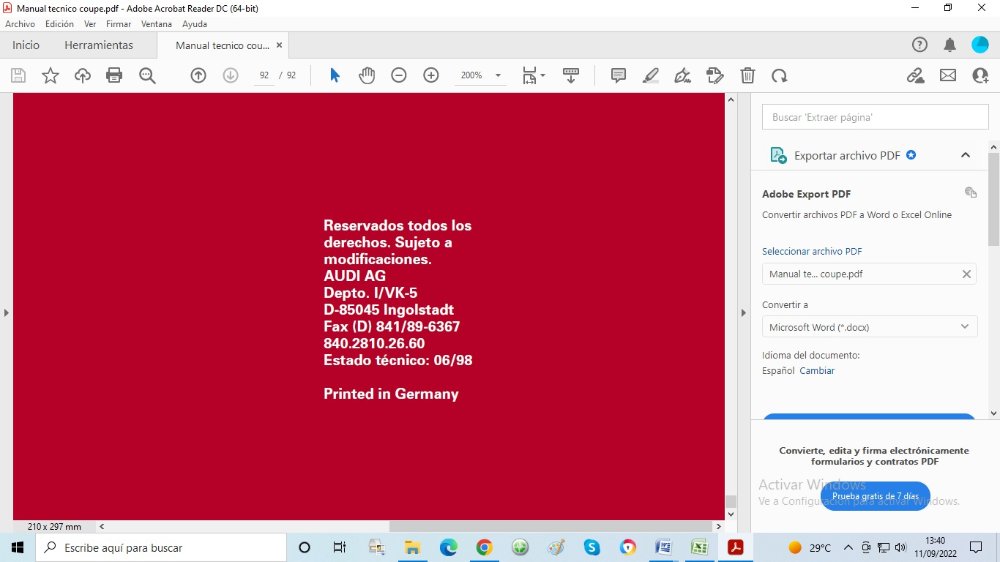Click the horizontal scrollbar left arrow
The image size is (1000, 562).
(x=102, y=527)
